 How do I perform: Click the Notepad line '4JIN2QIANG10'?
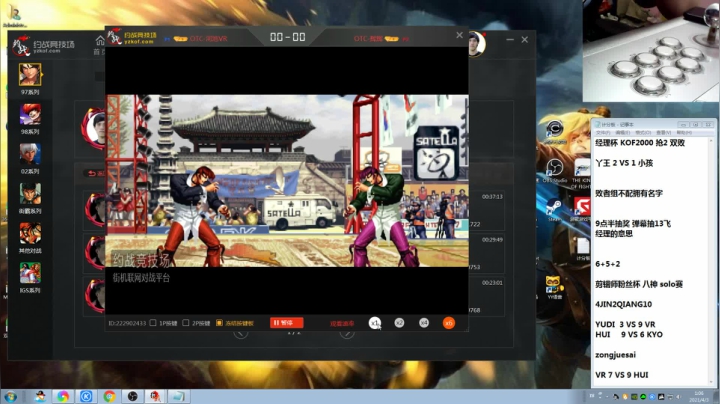[x=623, y=304]
